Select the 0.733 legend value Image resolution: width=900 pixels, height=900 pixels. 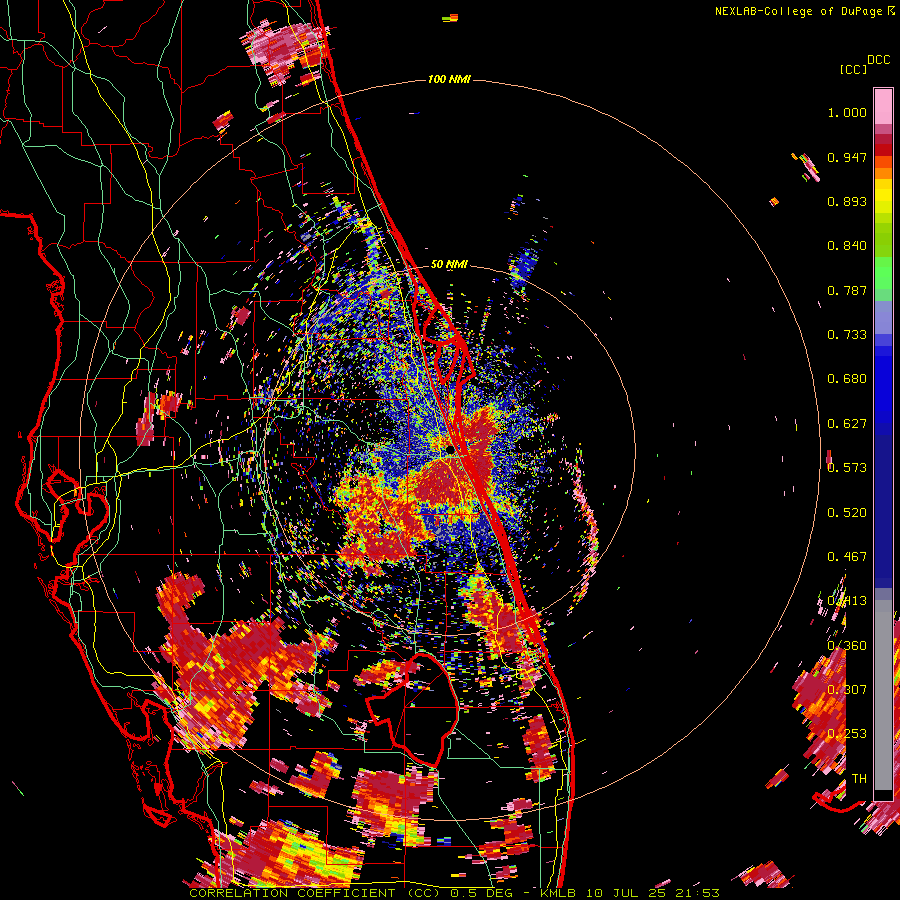tap(847, 335)
